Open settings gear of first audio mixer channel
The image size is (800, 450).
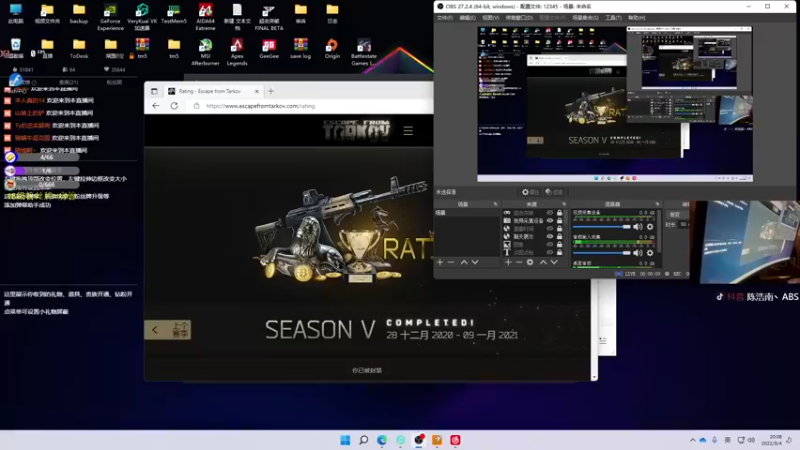tap(650, 227)
